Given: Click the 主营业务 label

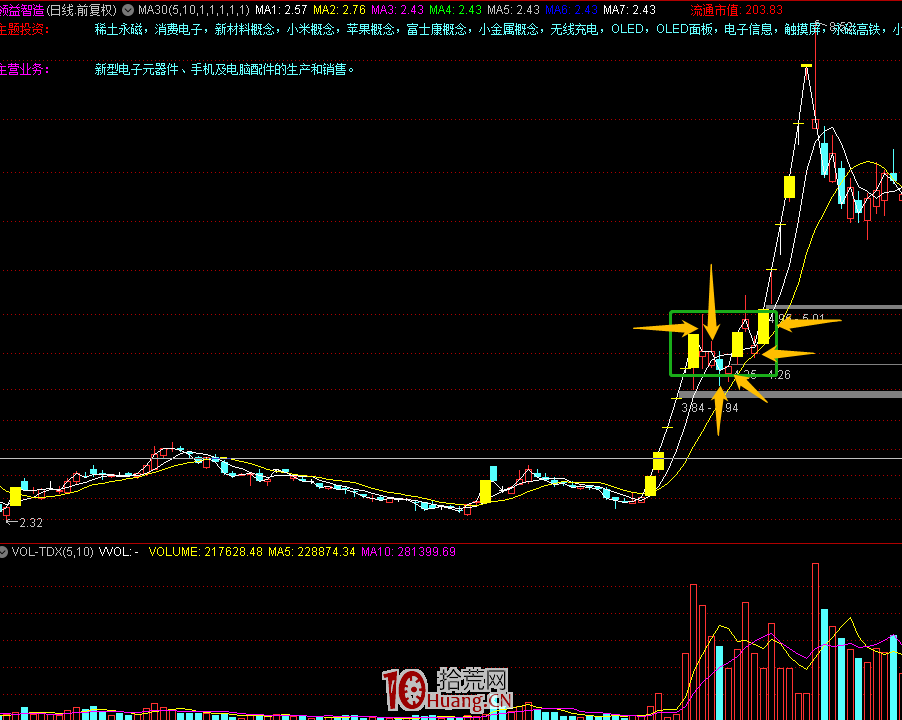Looking at the screenshot, I should pos(24,69).
